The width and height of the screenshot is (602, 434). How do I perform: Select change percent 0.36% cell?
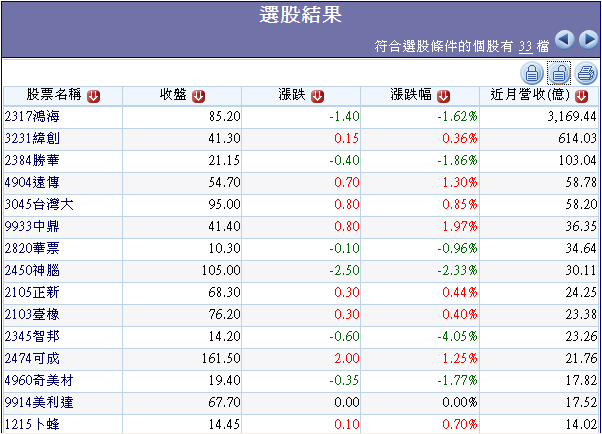click(x=420, y=138)
